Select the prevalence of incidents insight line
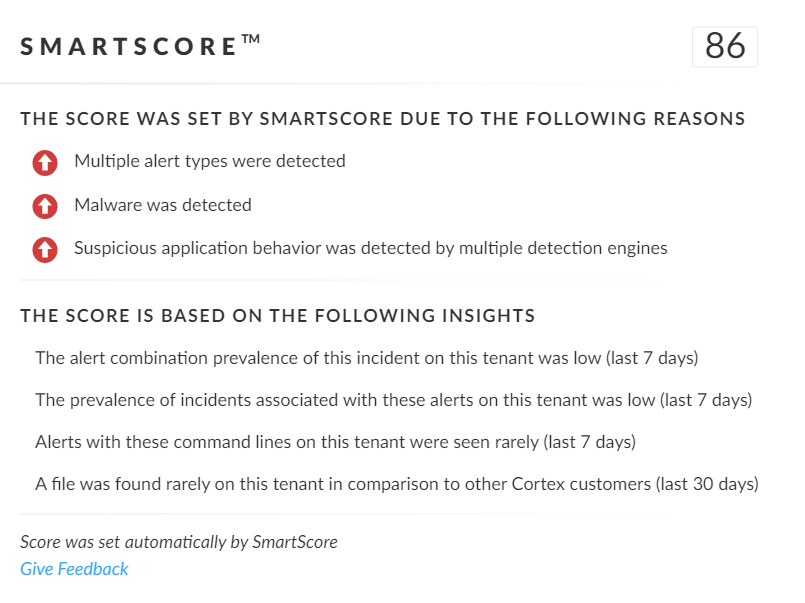 [x=393, y=400]
